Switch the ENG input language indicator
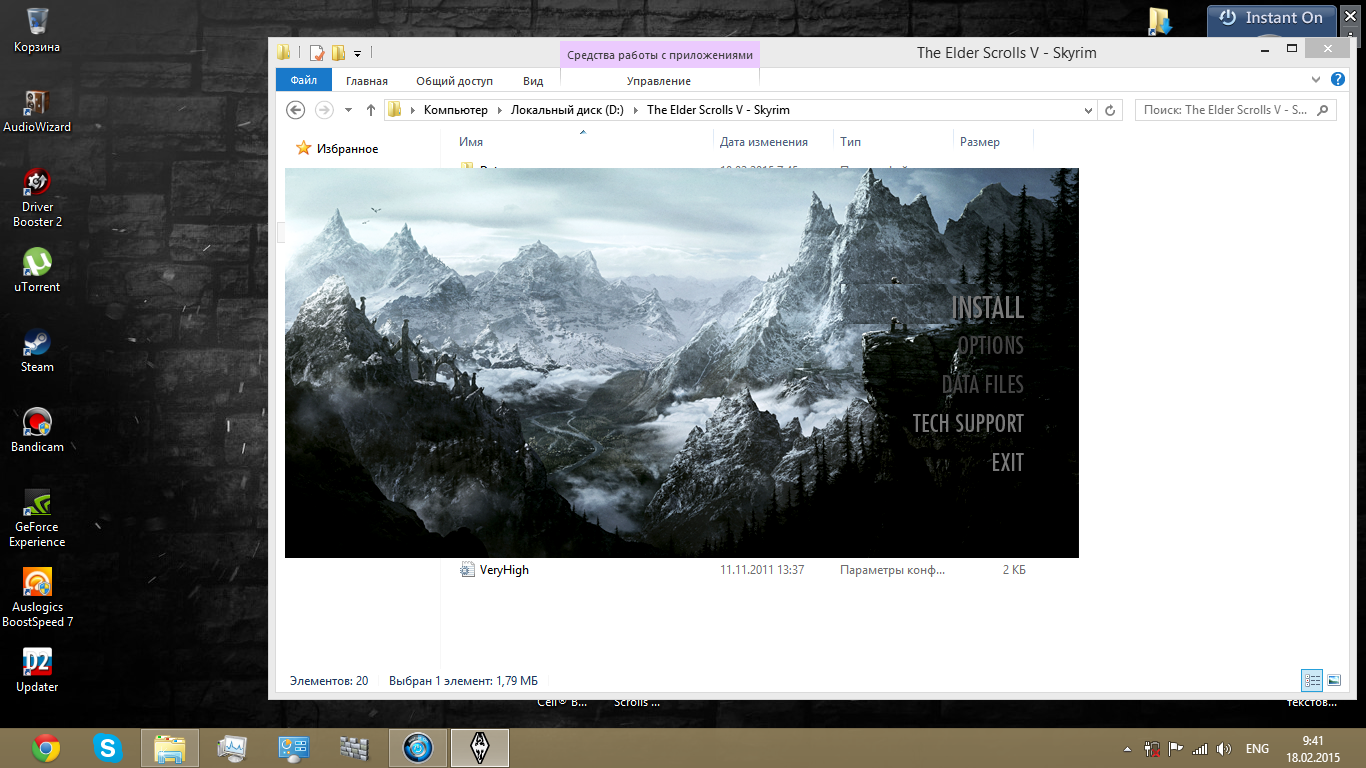 coord(1257,749)
